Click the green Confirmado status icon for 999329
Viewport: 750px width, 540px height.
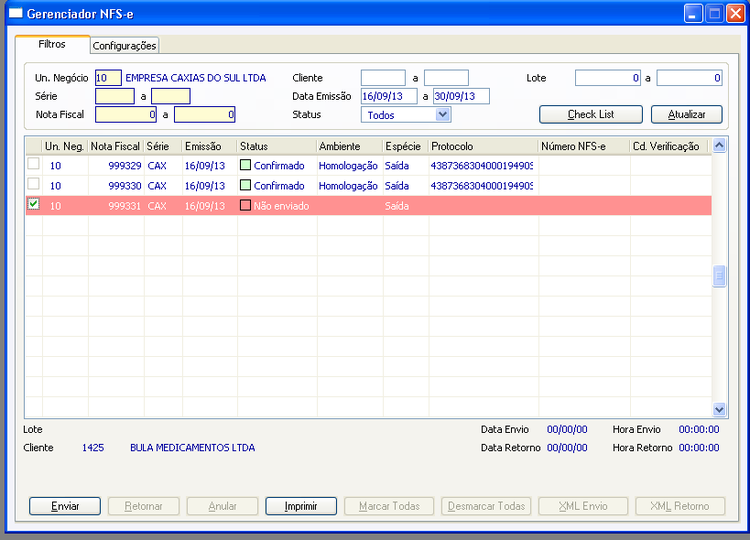coord(245,165)
